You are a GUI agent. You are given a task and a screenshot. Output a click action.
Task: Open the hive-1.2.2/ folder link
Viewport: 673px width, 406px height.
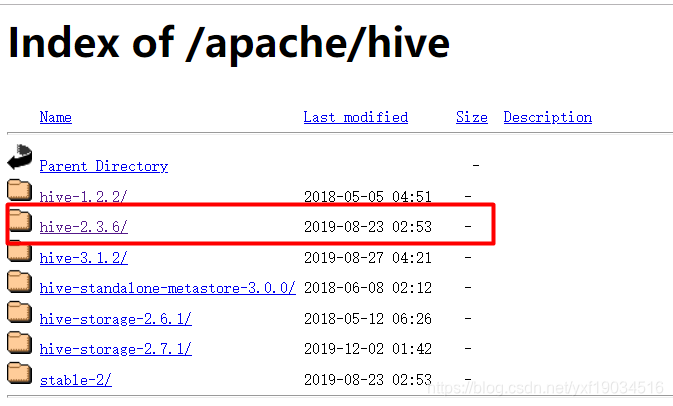point(83,197)
